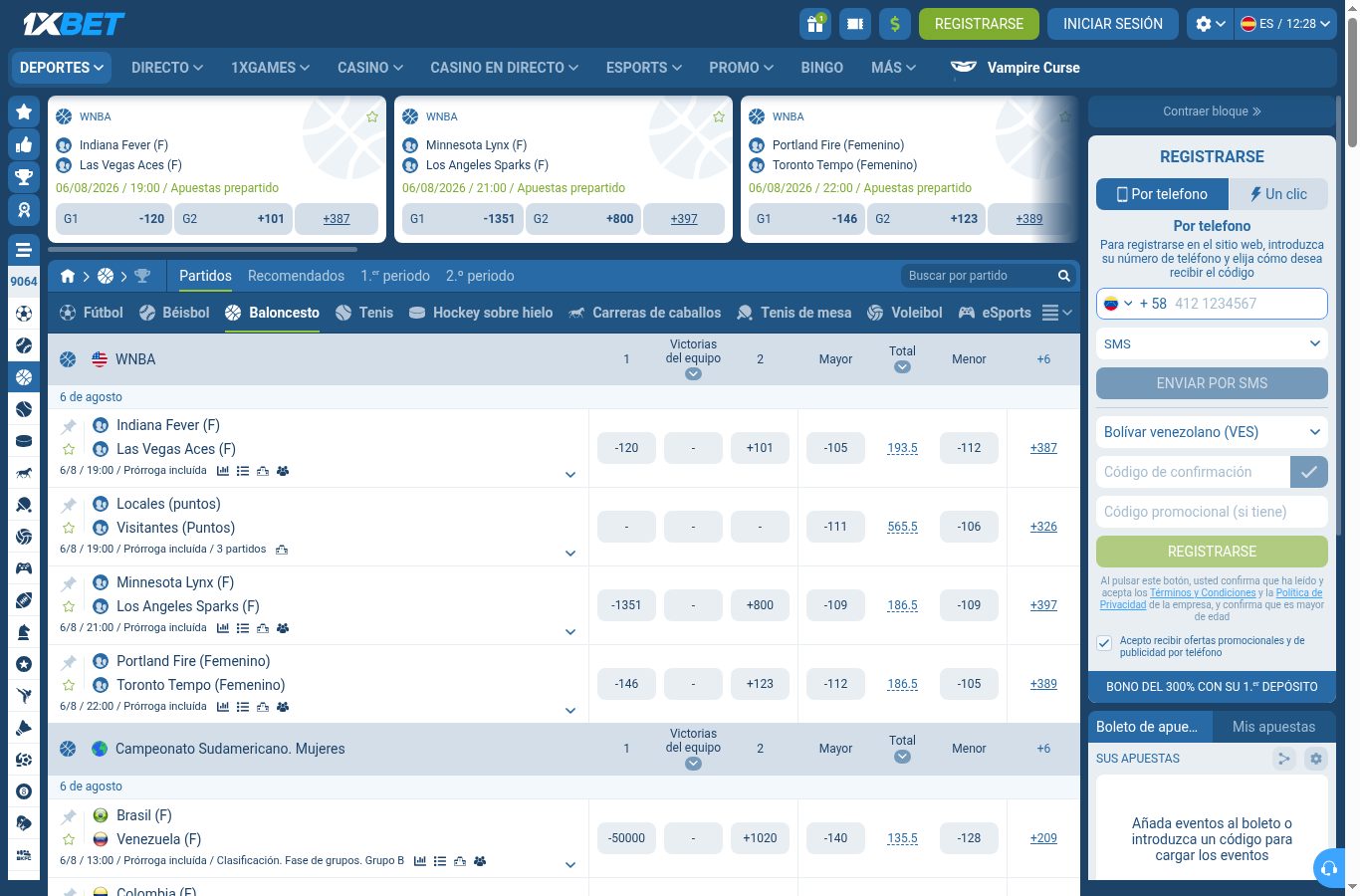Viewport: 1360px width, 896px height.
Task: Select the Un clic registration tab
Action: [x=1278, y=194]
